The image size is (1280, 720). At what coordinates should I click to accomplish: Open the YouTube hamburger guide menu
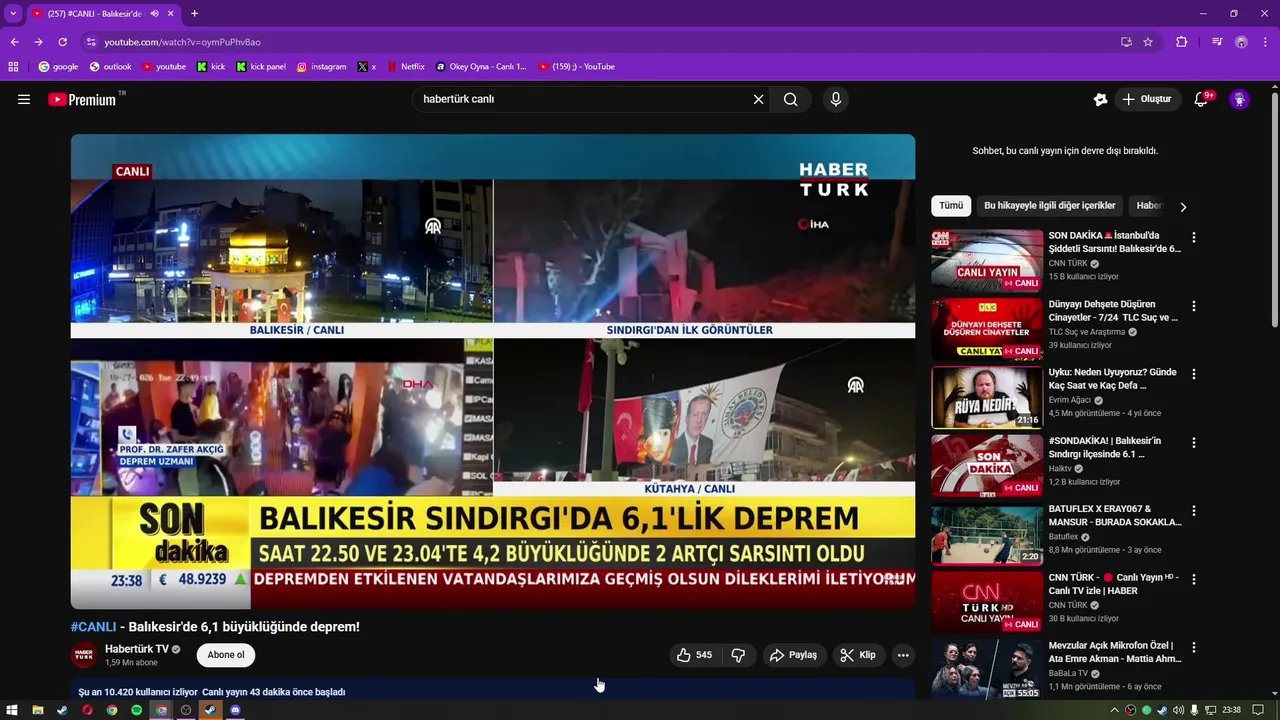tap(24, 99)
